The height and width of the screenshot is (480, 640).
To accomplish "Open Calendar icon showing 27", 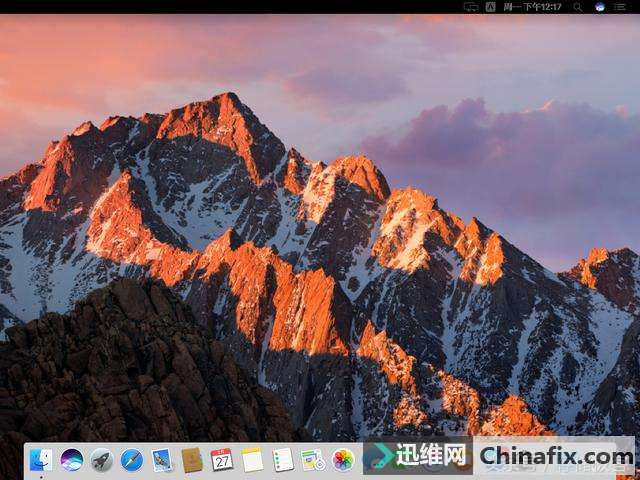I will [x=222, y=460].
